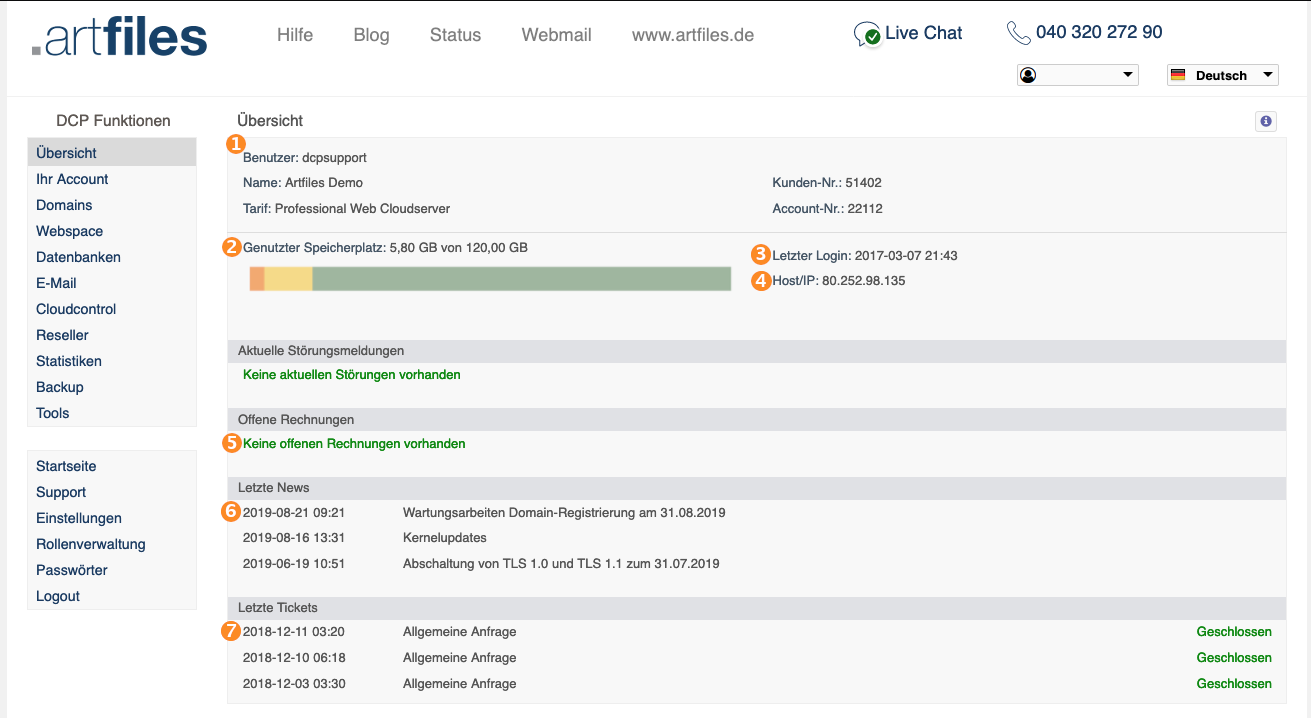Viewport: 1311px width, 718px height.
Task: Select Datenbanken in the DCP Funktionen sidebar
Action: (x=78, y=257)
